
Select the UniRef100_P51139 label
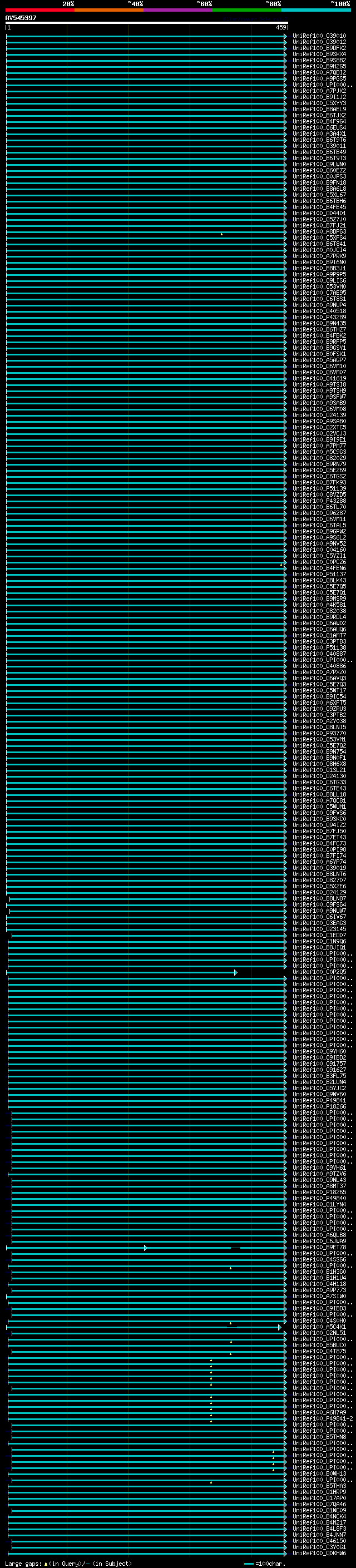[x=319, y=489]
